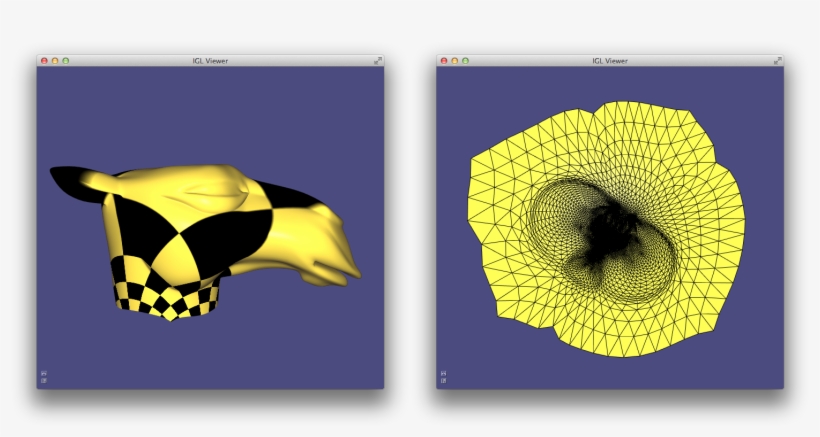
Task: Close the right IGL Viewer window
Action: pyautogui.click(x=444, y=61)
